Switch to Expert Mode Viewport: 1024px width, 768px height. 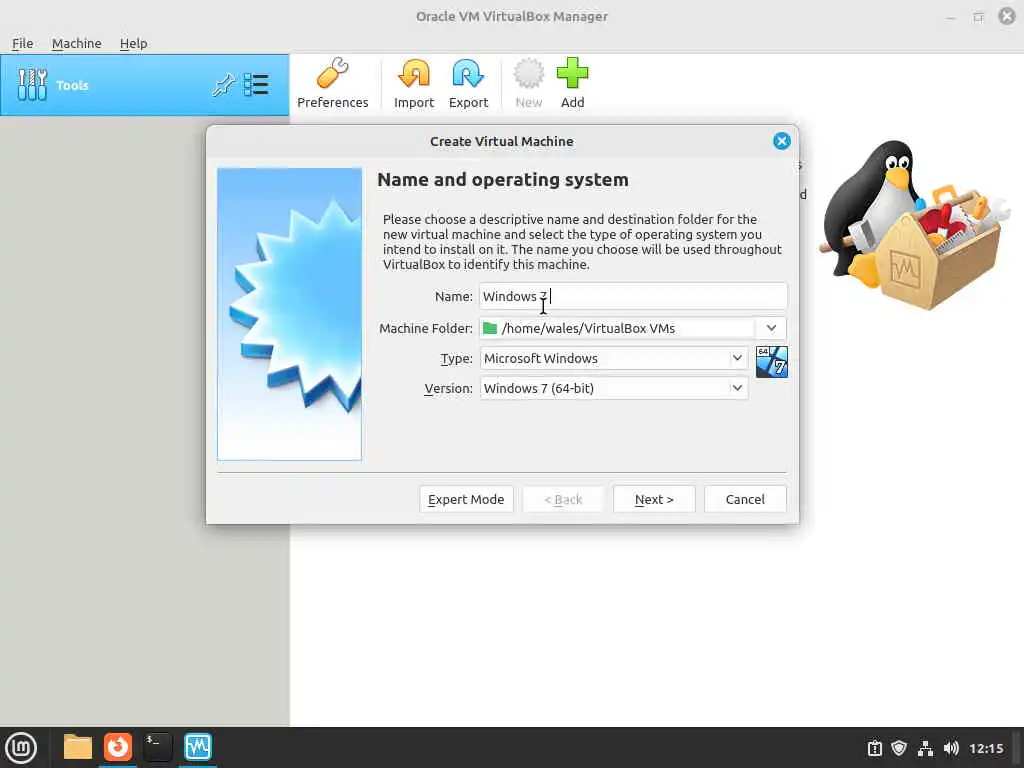pos(466,499)
